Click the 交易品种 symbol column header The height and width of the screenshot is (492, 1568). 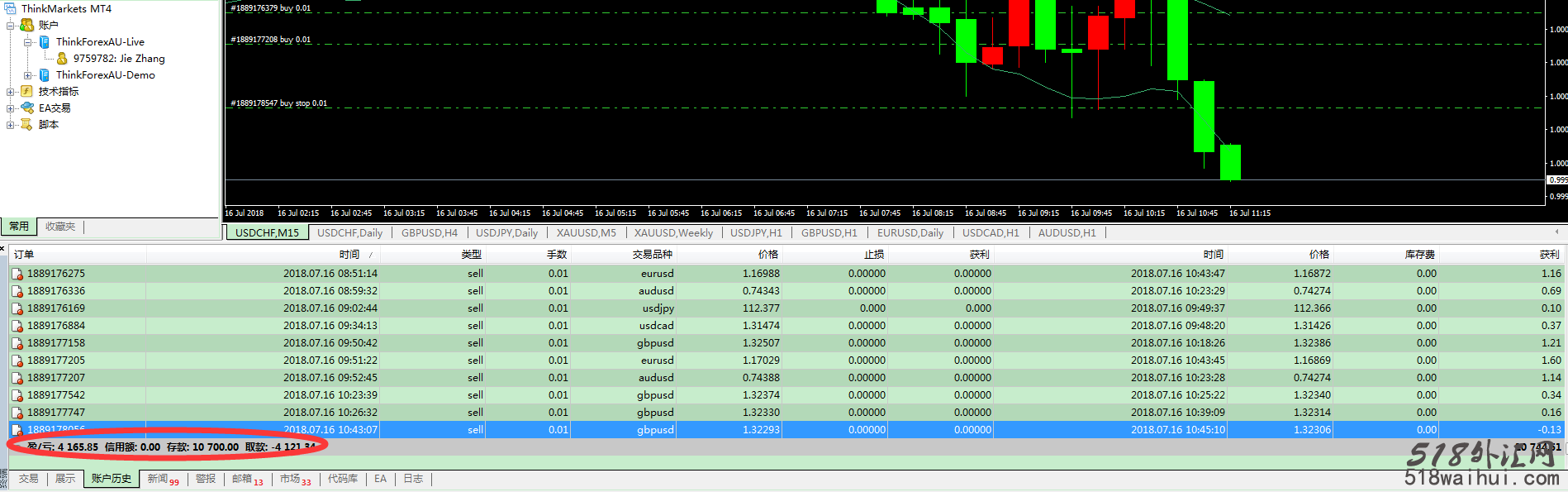[x=652, y=255]
